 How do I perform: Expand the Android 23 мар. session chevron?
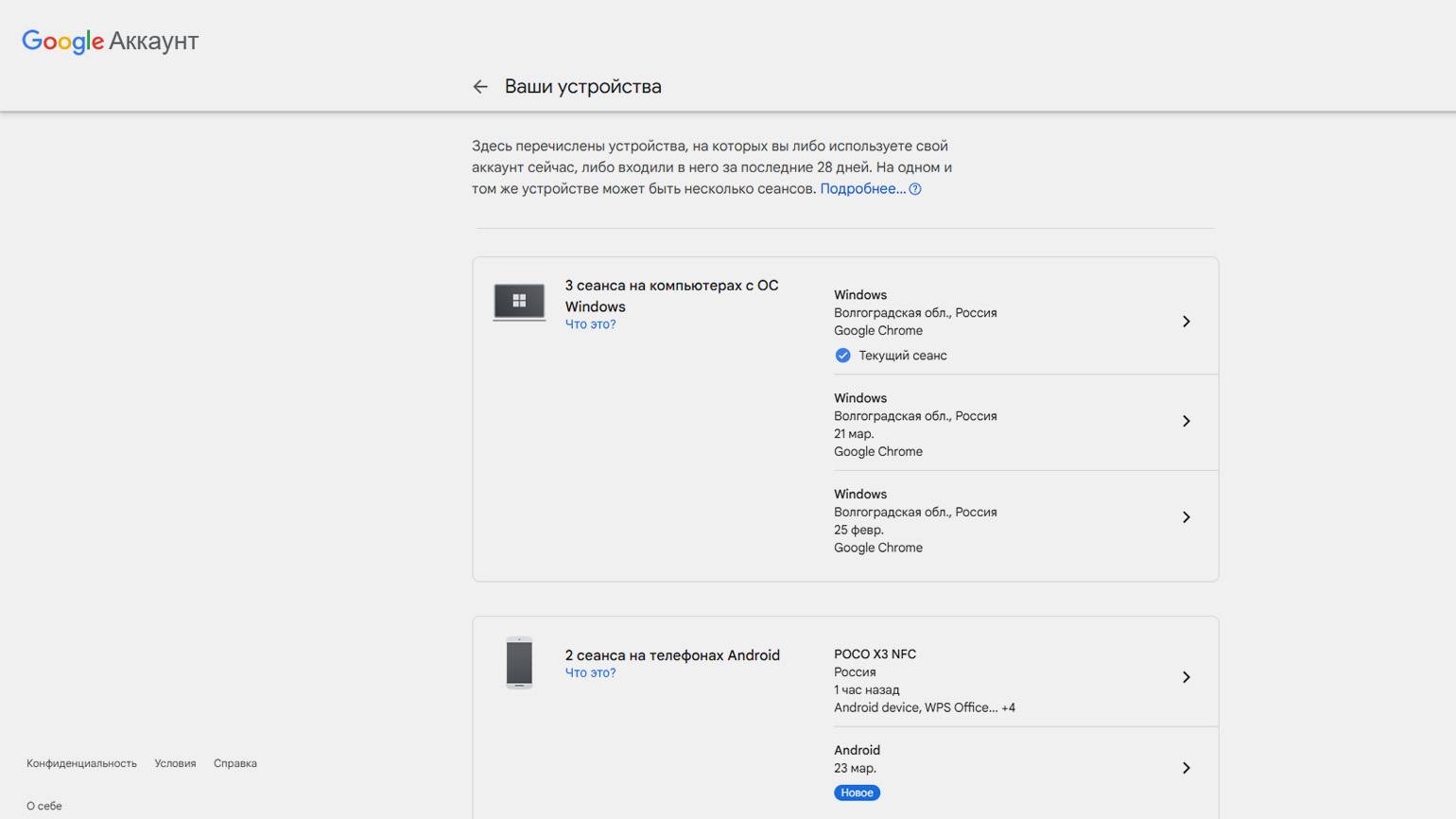coord(1186,768)
